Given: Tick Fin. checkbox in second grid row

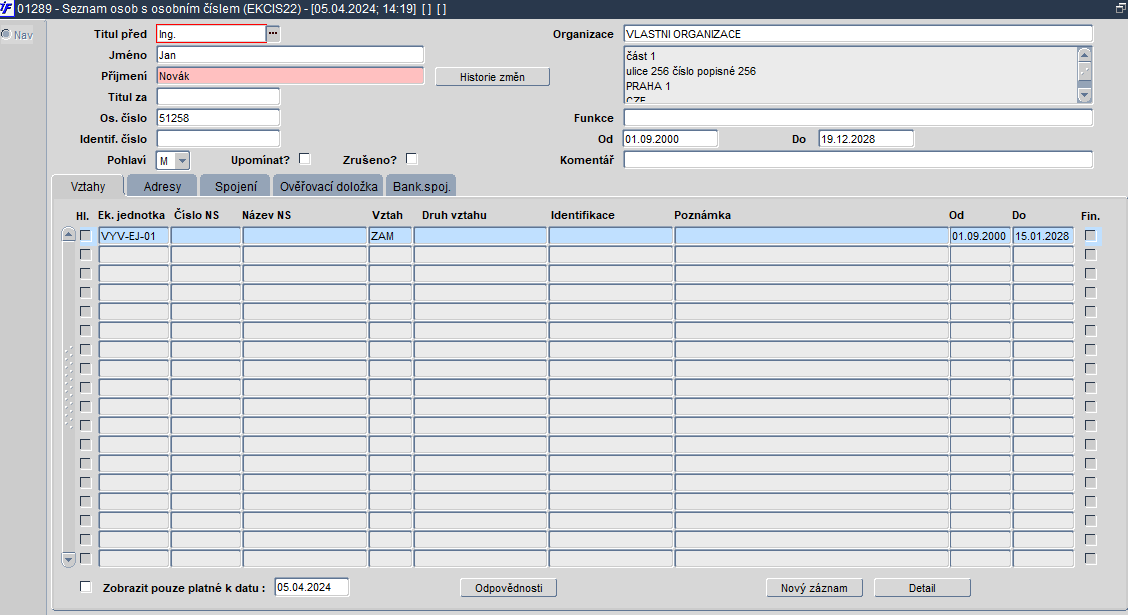Looking at the screenshot, I should point(1091,254).
